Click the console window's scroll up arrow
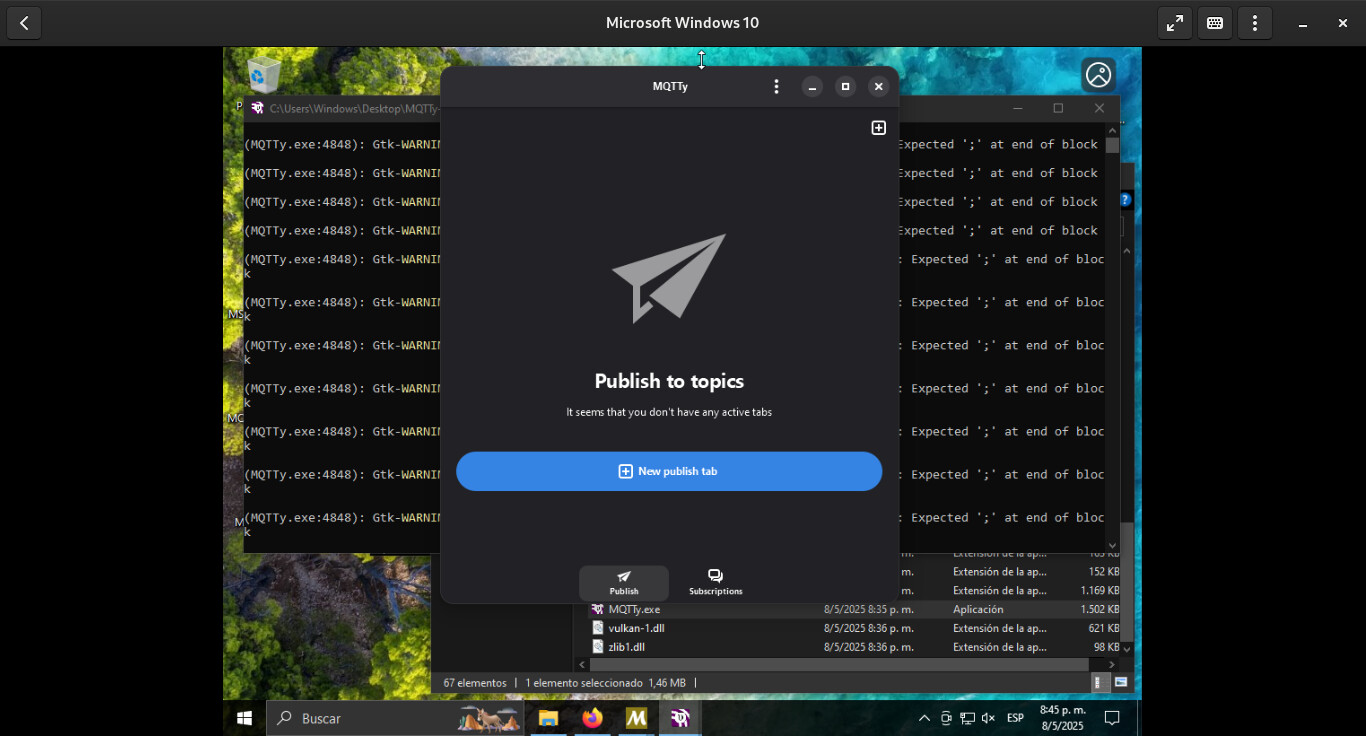 point(1112,130)
